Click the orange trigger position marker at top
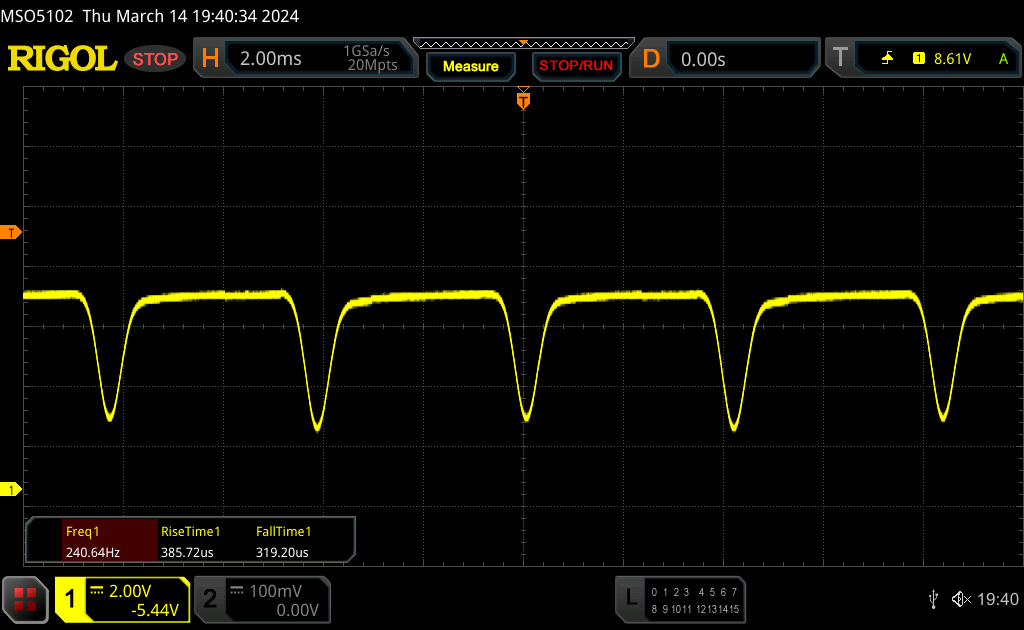Image resolution: width=1024 pixels, height=630 pixels. pyautogui.click(x=523, y=99)
